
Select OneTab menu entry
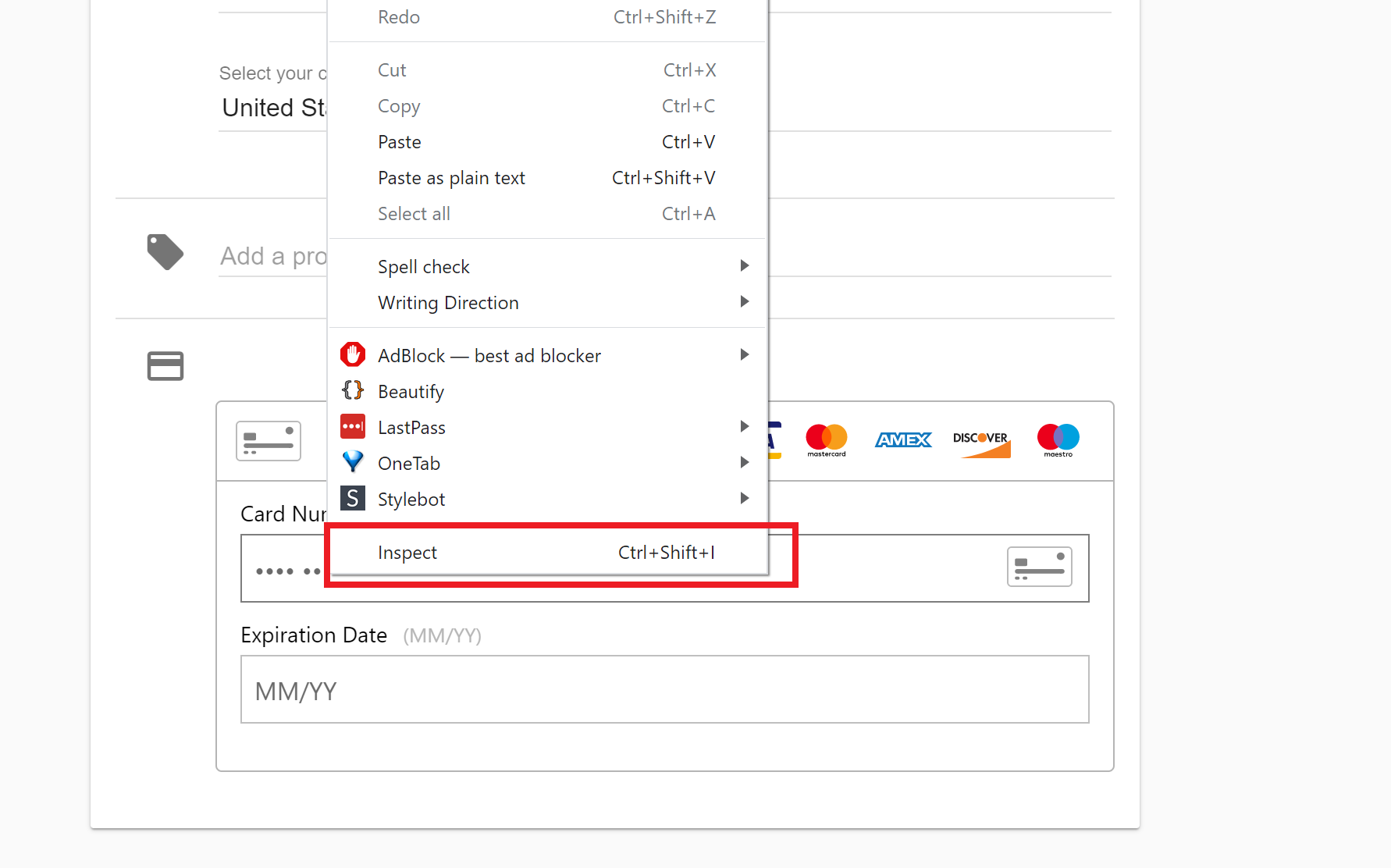pos(548,463)
